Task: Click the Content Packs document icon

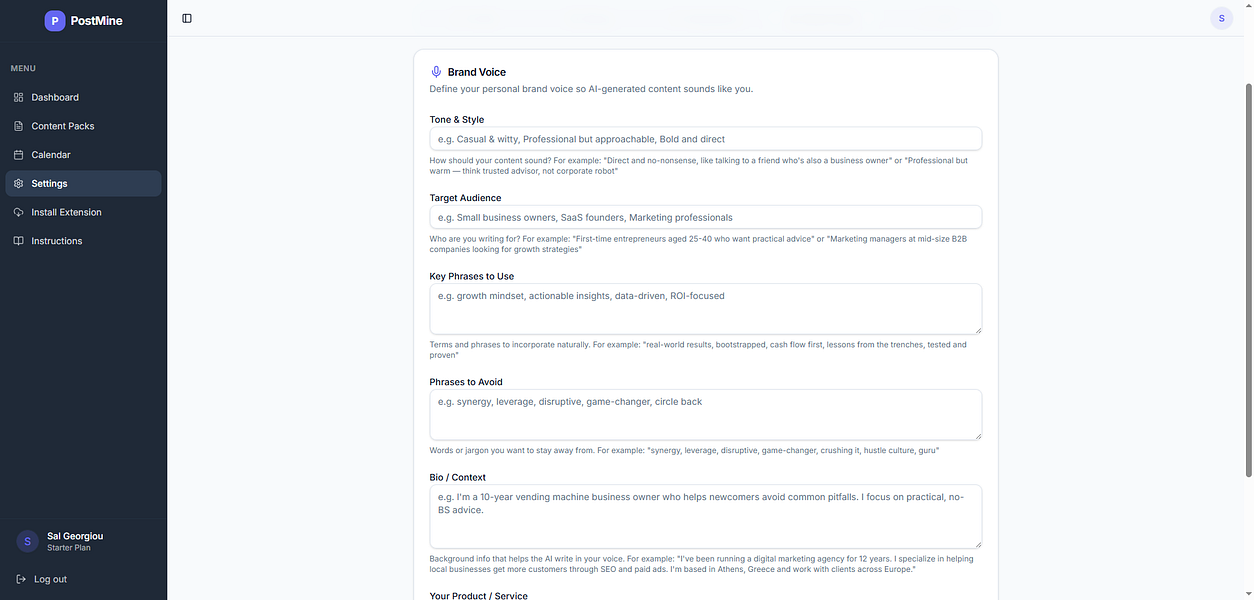Action: [19, 126]
